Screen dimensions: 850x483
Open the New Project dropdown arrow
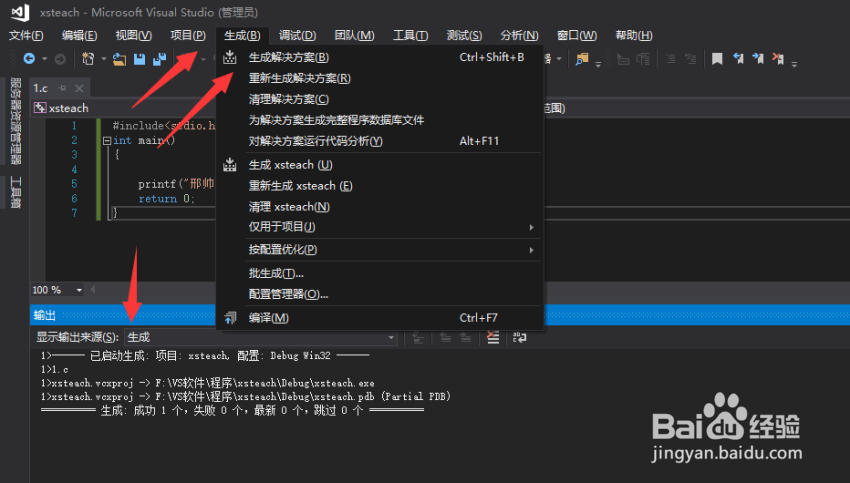click(x=103, y=59)
